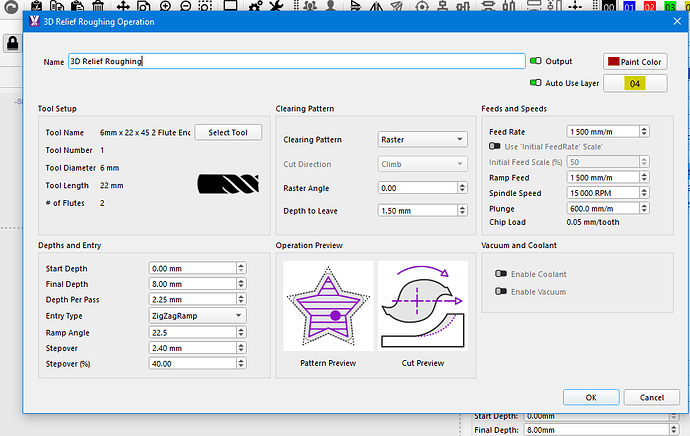Click the snap crosshair point icon
The height and width of the screenshot is (436, 690).
click(x=575, y=6)
